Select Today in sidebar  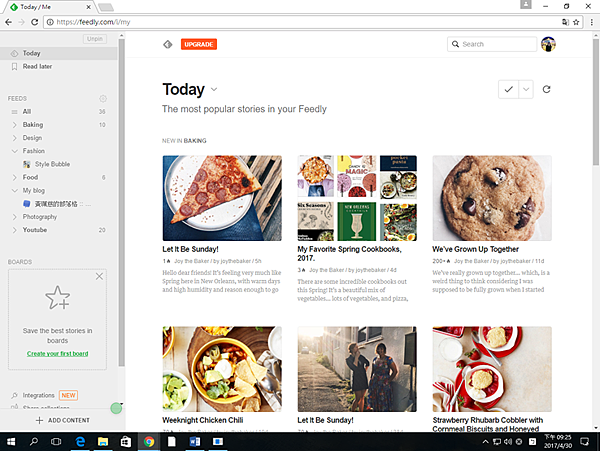pos(59,53)
